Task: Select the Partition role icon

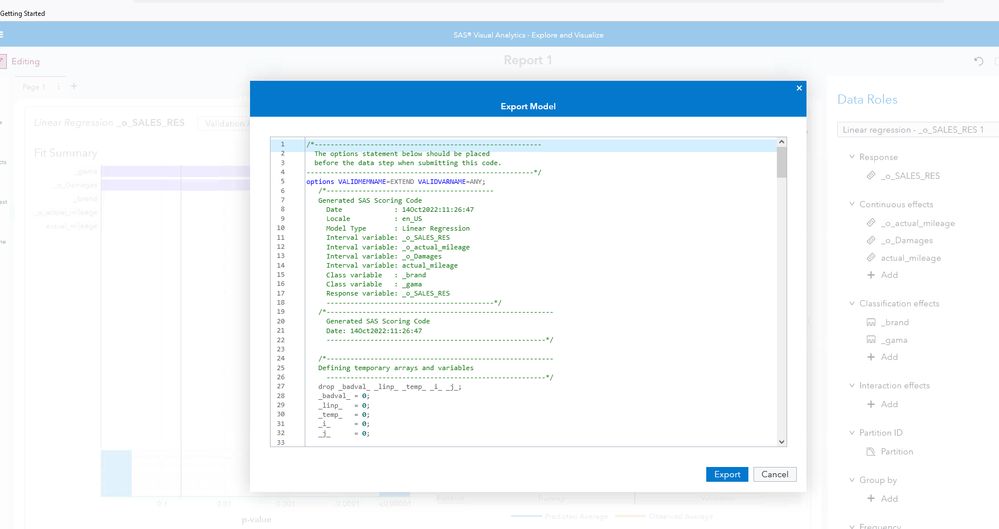Action: (x=871, y=451)
